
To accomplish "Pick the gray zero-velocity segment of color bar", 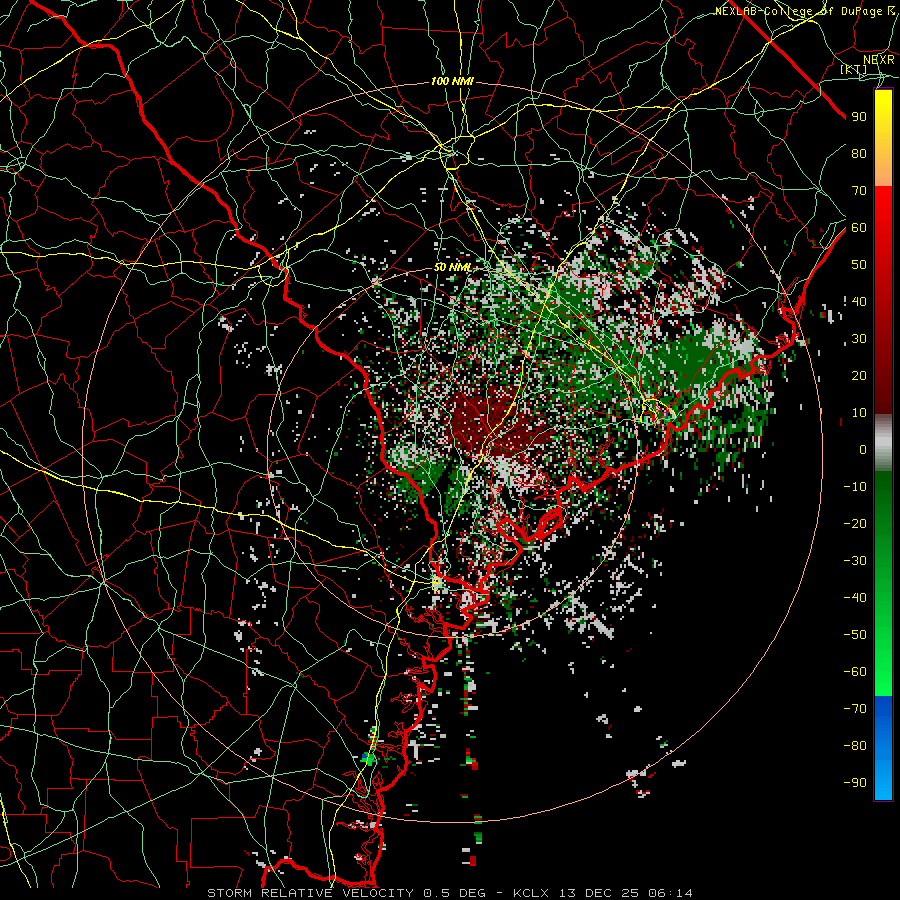I will [883, 443].
